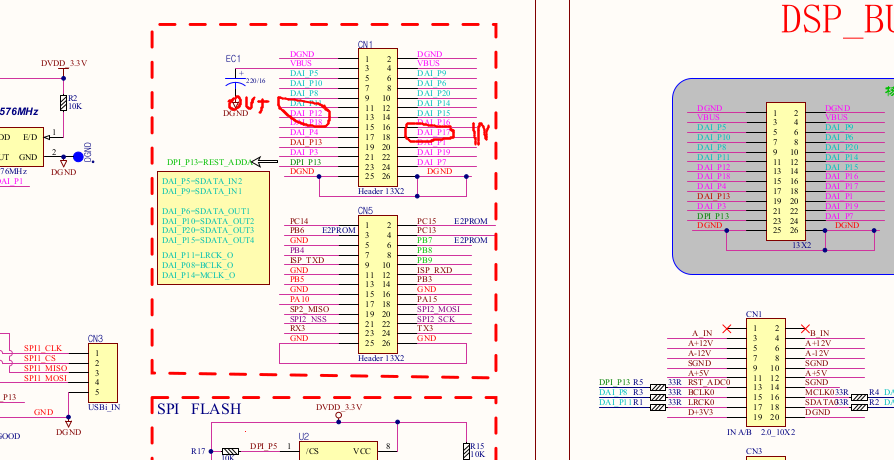The width and height of the screenshot is (894, 460).
Task: Select the DAI_P9=SDATA_IN1 note line
Action: coord(202,191)
